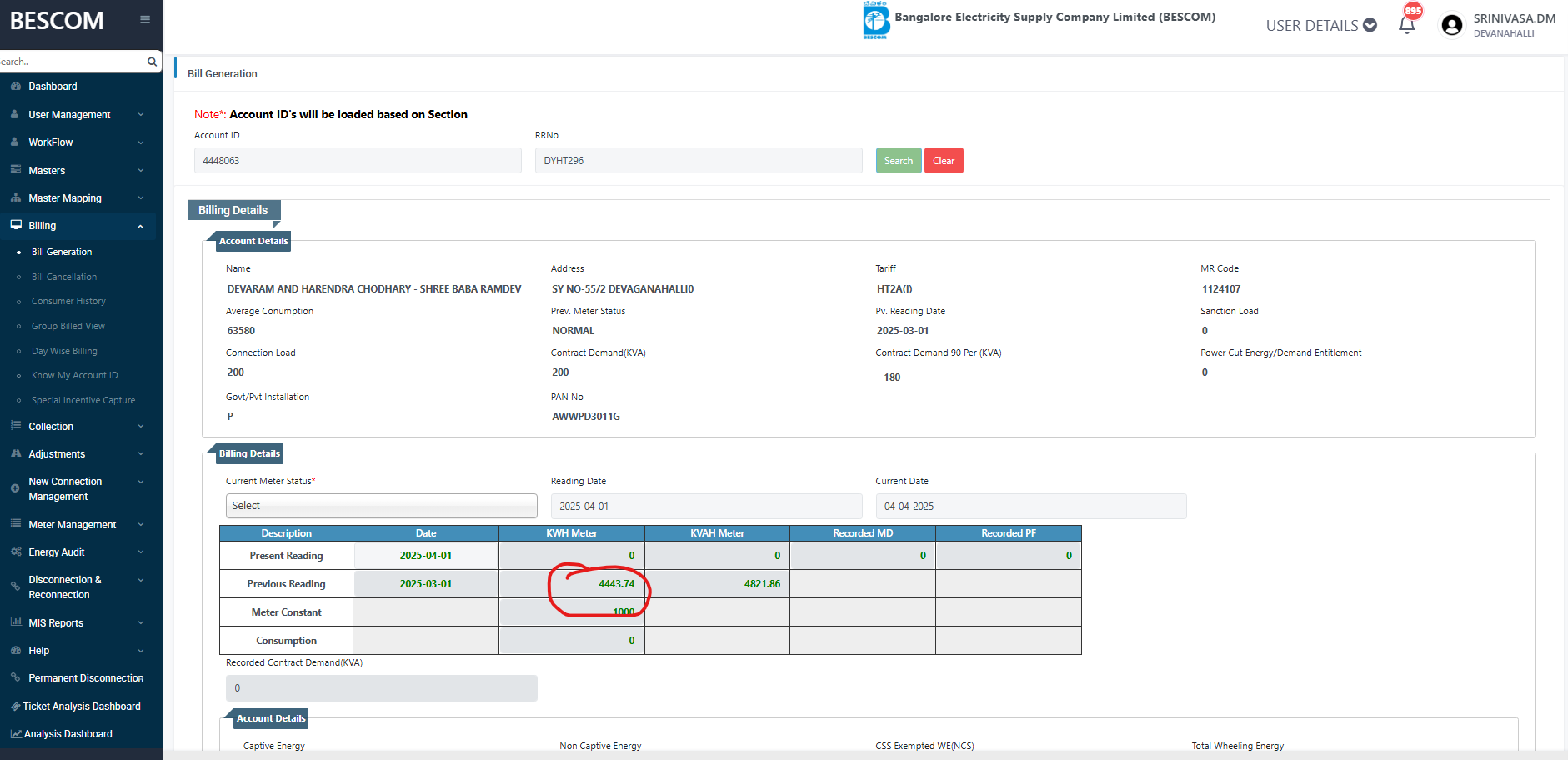Click the Permanent Disconnection icon
The height and width of the screenshot is (760, 1568).
coord(15,677)
